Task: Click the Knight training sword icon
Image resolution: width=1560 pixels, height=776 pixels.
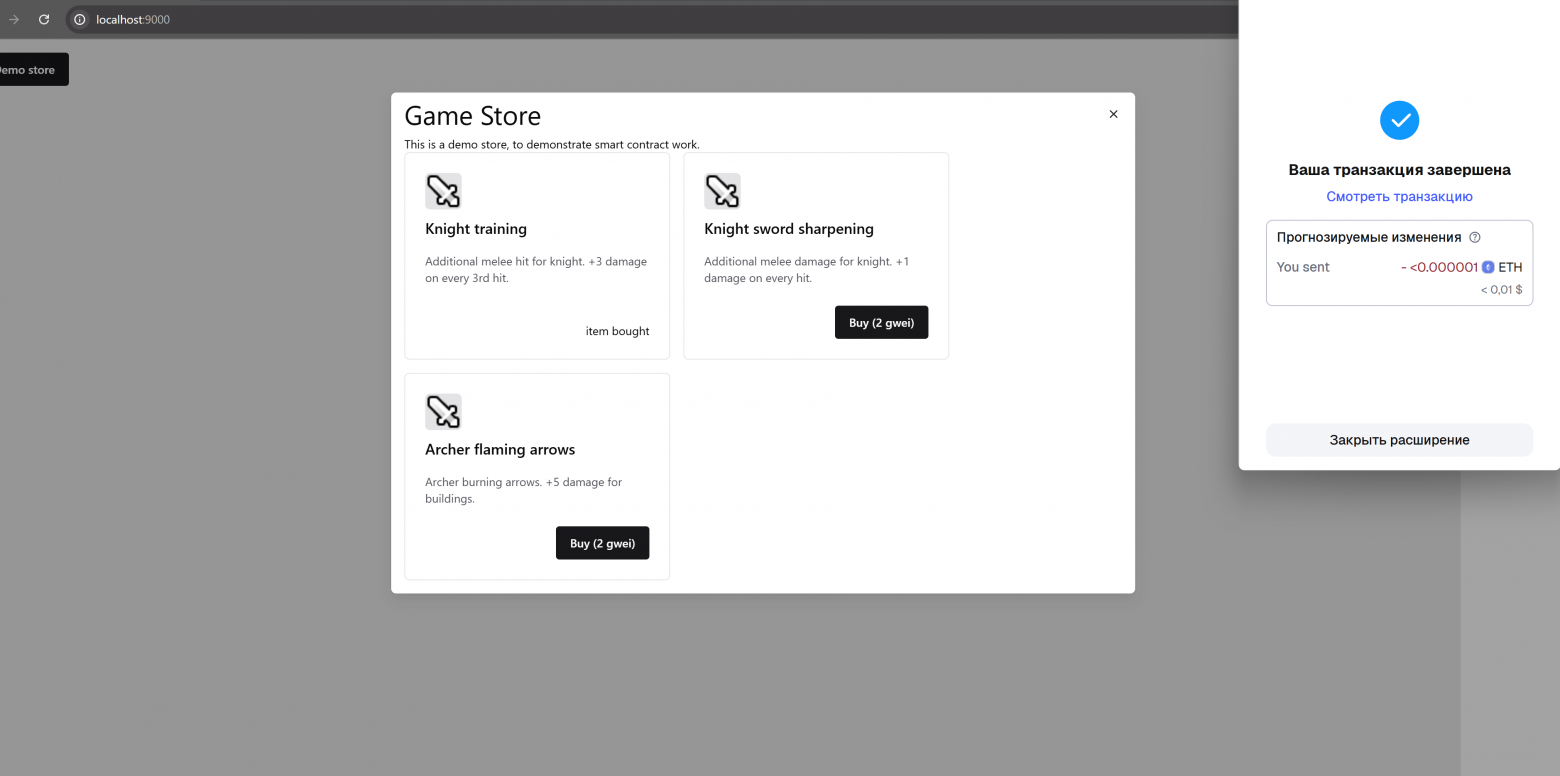Action: click(443, 191)
